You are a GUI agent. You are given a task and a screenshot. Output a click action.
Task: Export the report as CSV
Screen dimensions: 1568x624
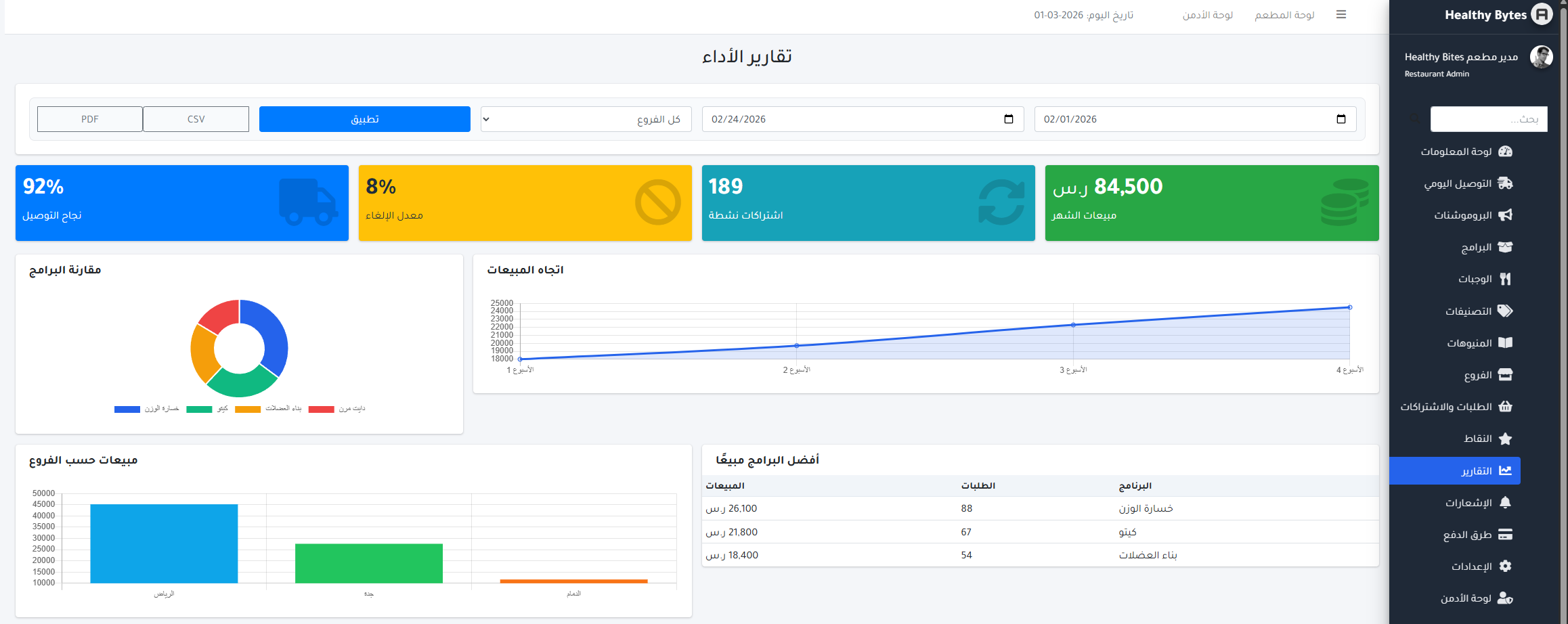(x=196, y=119)
